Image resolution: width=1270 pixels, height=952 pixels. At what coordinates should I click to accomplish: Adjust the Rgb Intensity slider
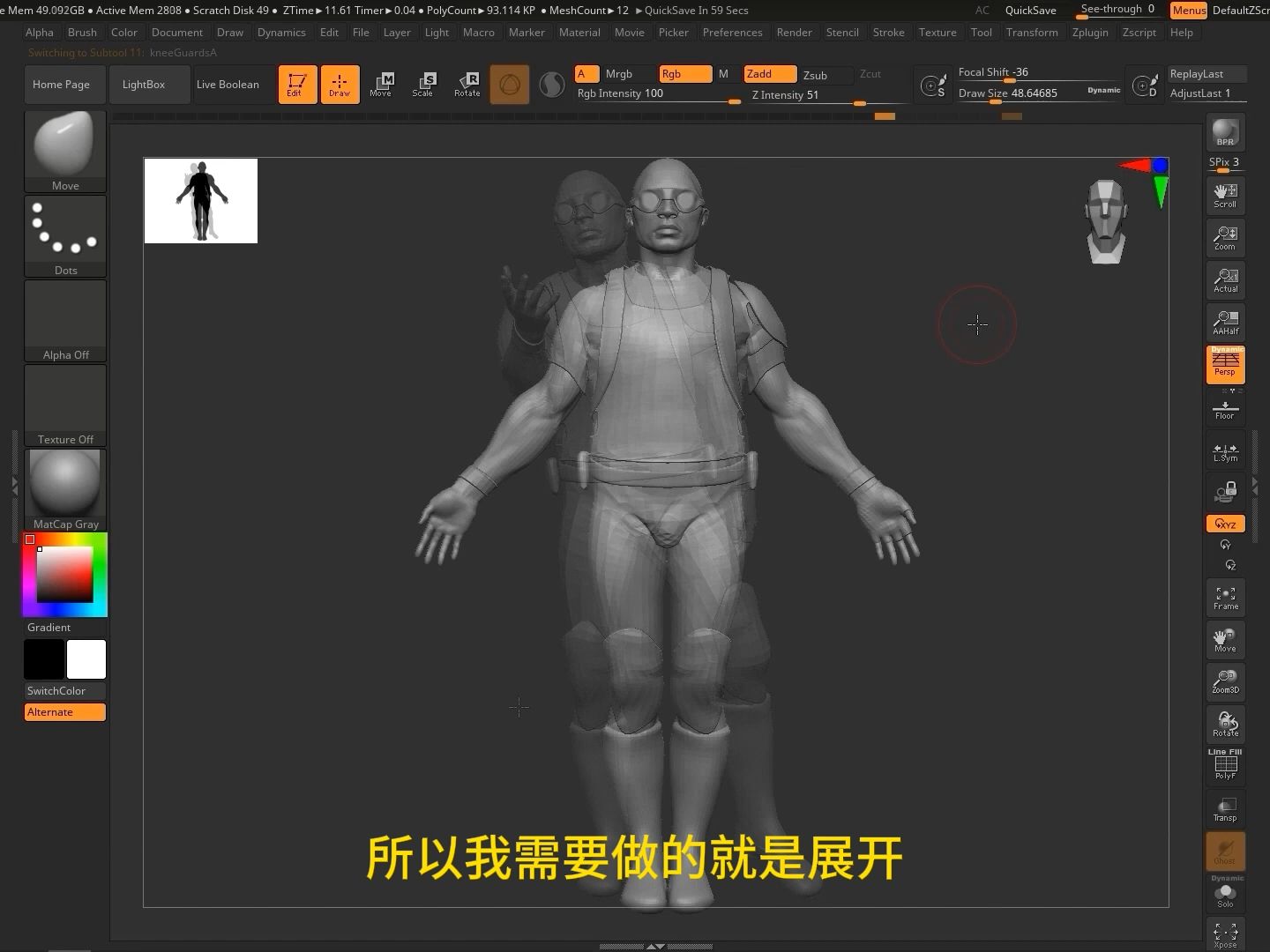point(660,94)
